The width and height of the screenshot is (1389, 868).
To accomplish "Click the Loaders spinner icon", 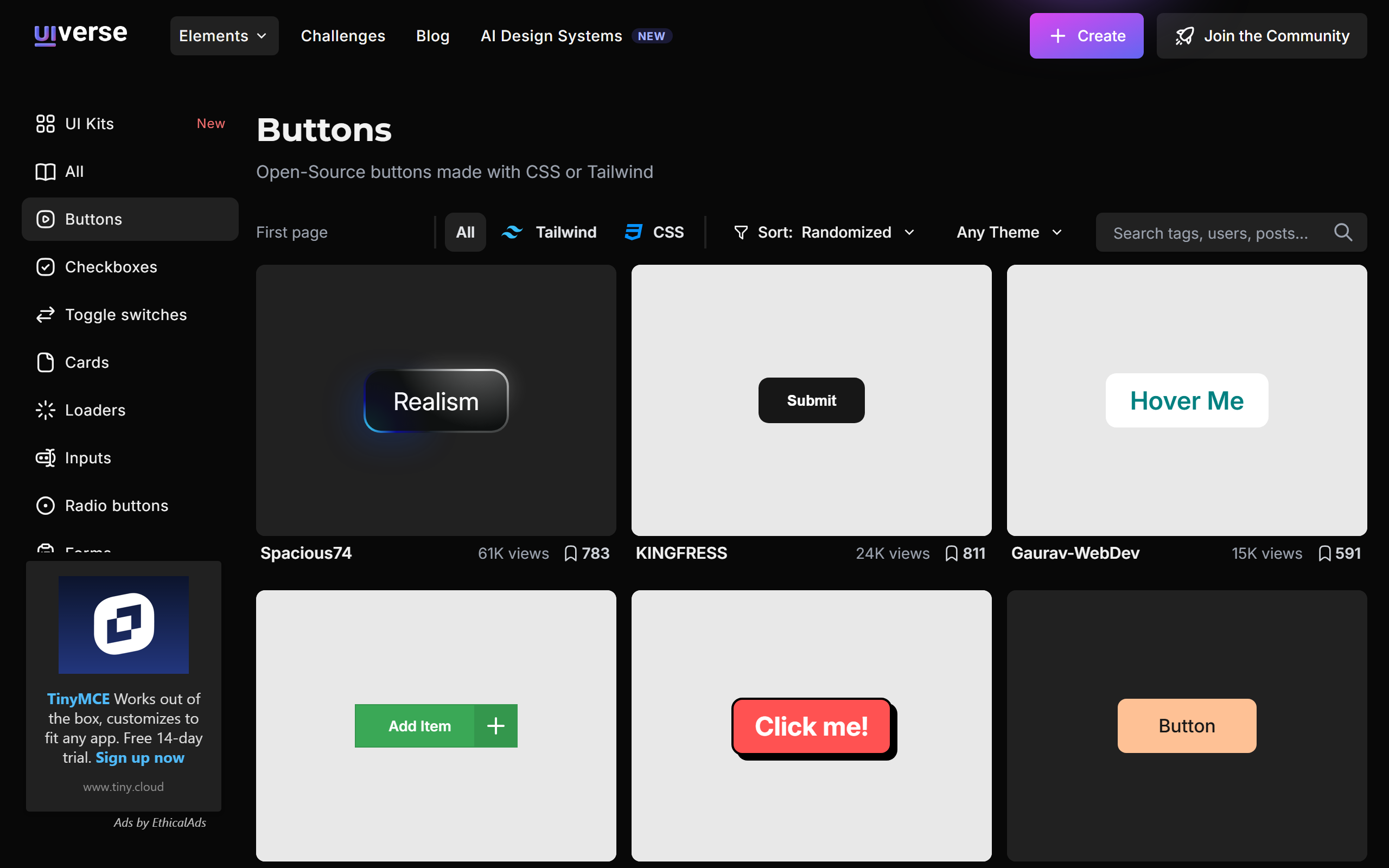I will 46,410.
